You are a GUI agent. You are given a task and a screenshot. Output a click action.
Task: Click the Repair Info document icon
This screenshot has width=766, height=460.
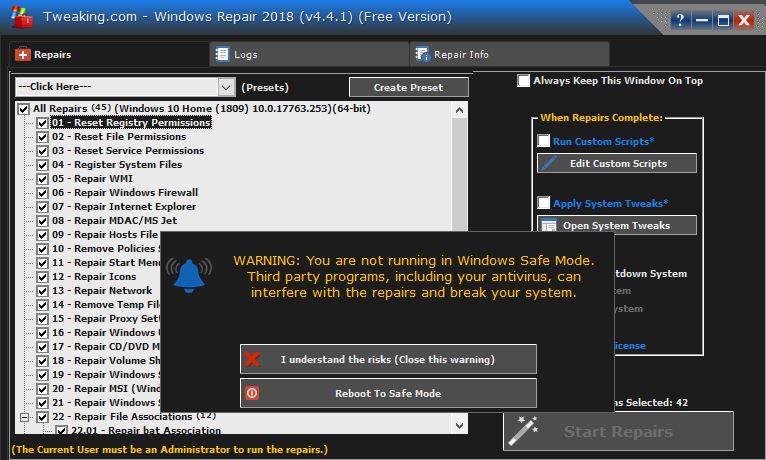422,54
